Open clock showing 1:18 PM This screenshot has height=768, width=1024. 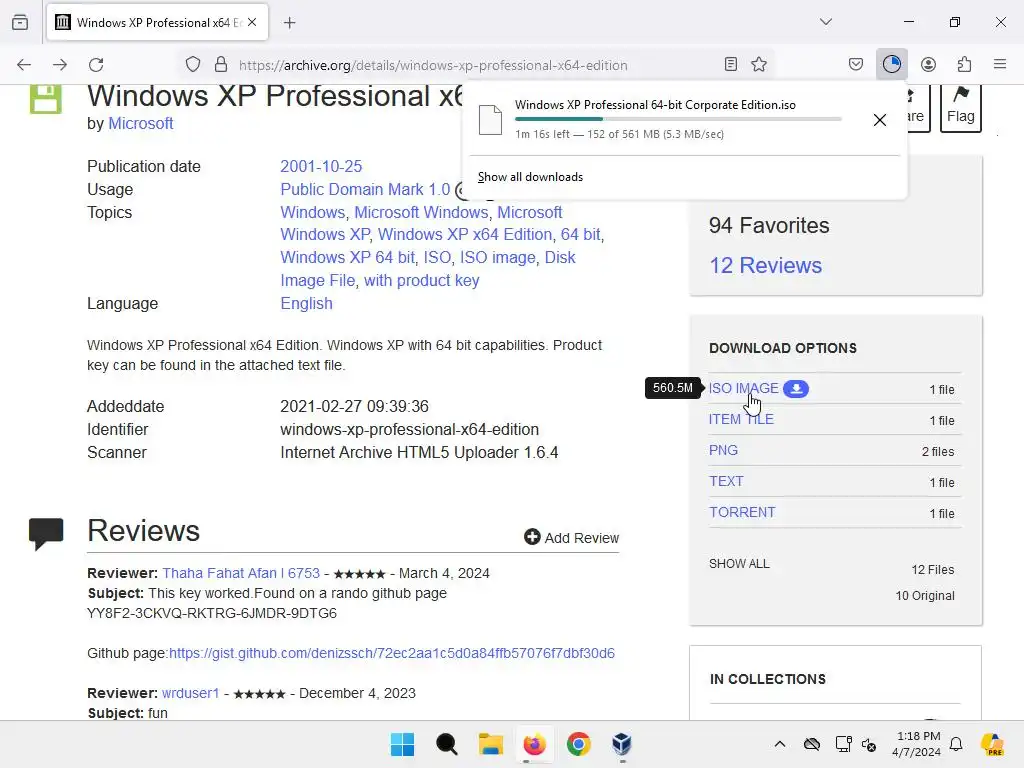[x=917, y=744]
